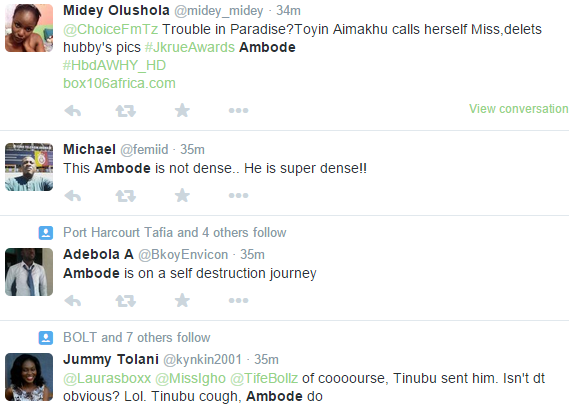Reply to Michael's super dense tweet
Viewport: 569px width, 411px height.
(73, 196)
